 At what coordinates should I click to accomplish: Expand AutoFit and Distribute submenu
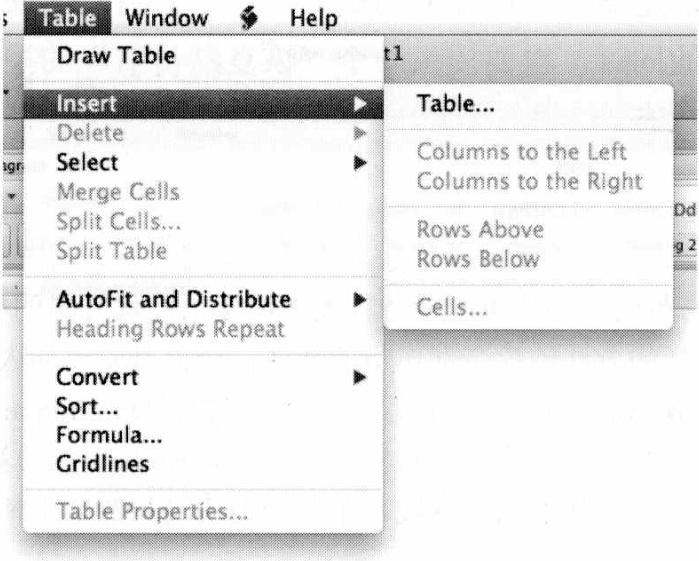click(203, 299)
